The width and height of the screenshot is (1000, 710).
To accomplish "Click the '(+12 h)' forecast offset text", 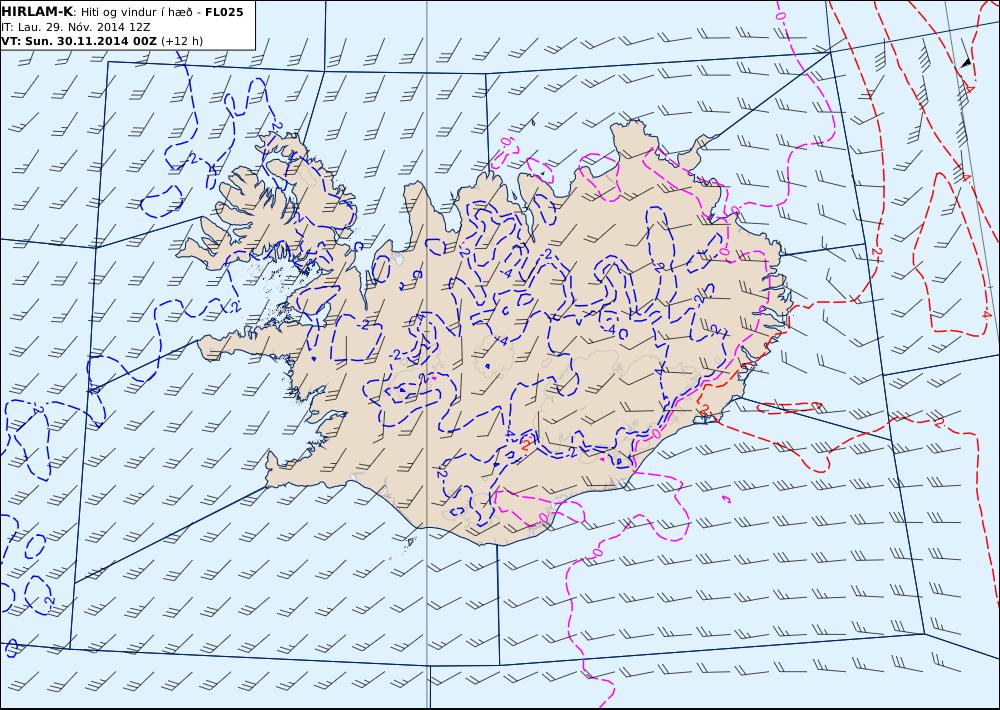I will (x=182, y=41).
